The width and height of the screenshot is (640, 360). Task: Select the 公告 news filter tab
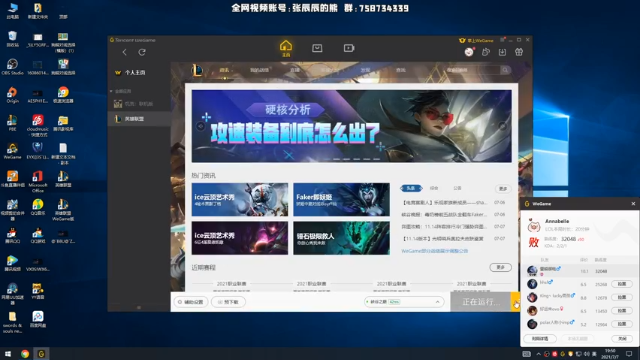[457, 188]
